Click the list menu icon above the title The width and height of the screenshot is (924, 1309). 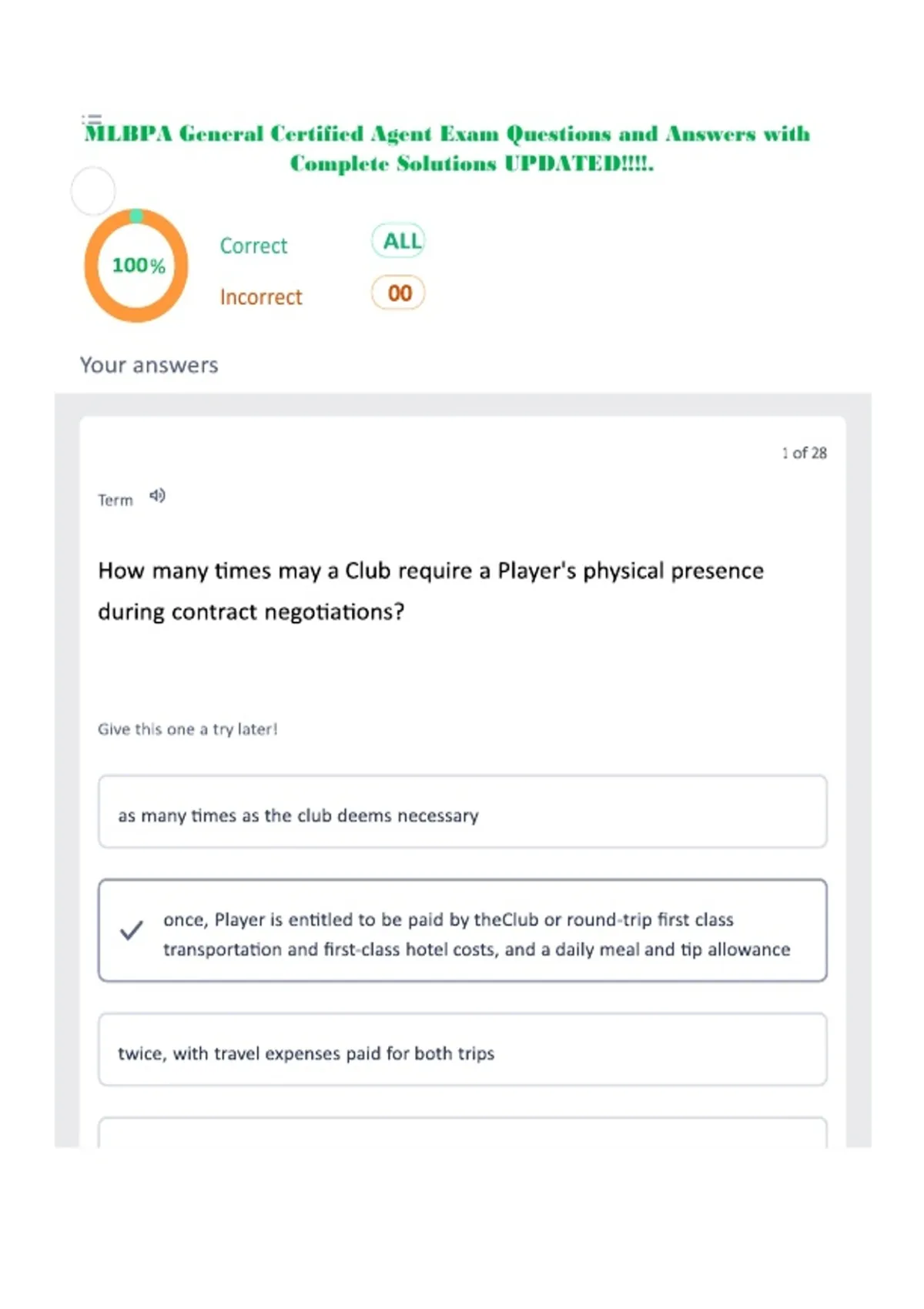coord(92,119)
